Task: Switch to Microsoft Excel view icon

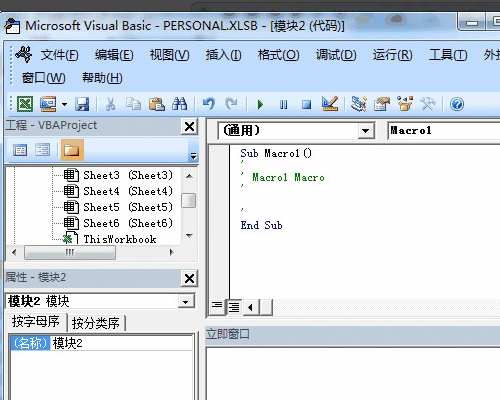Action: click(25, 104)
